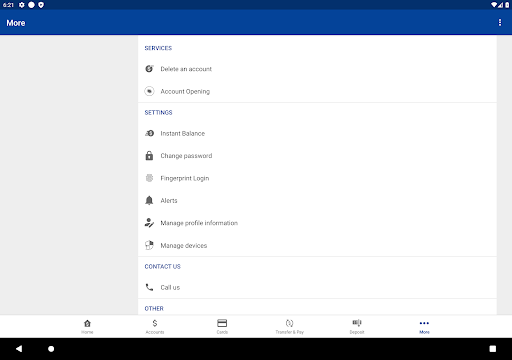Tap the Fingerprint Login icon

(149, 178)
